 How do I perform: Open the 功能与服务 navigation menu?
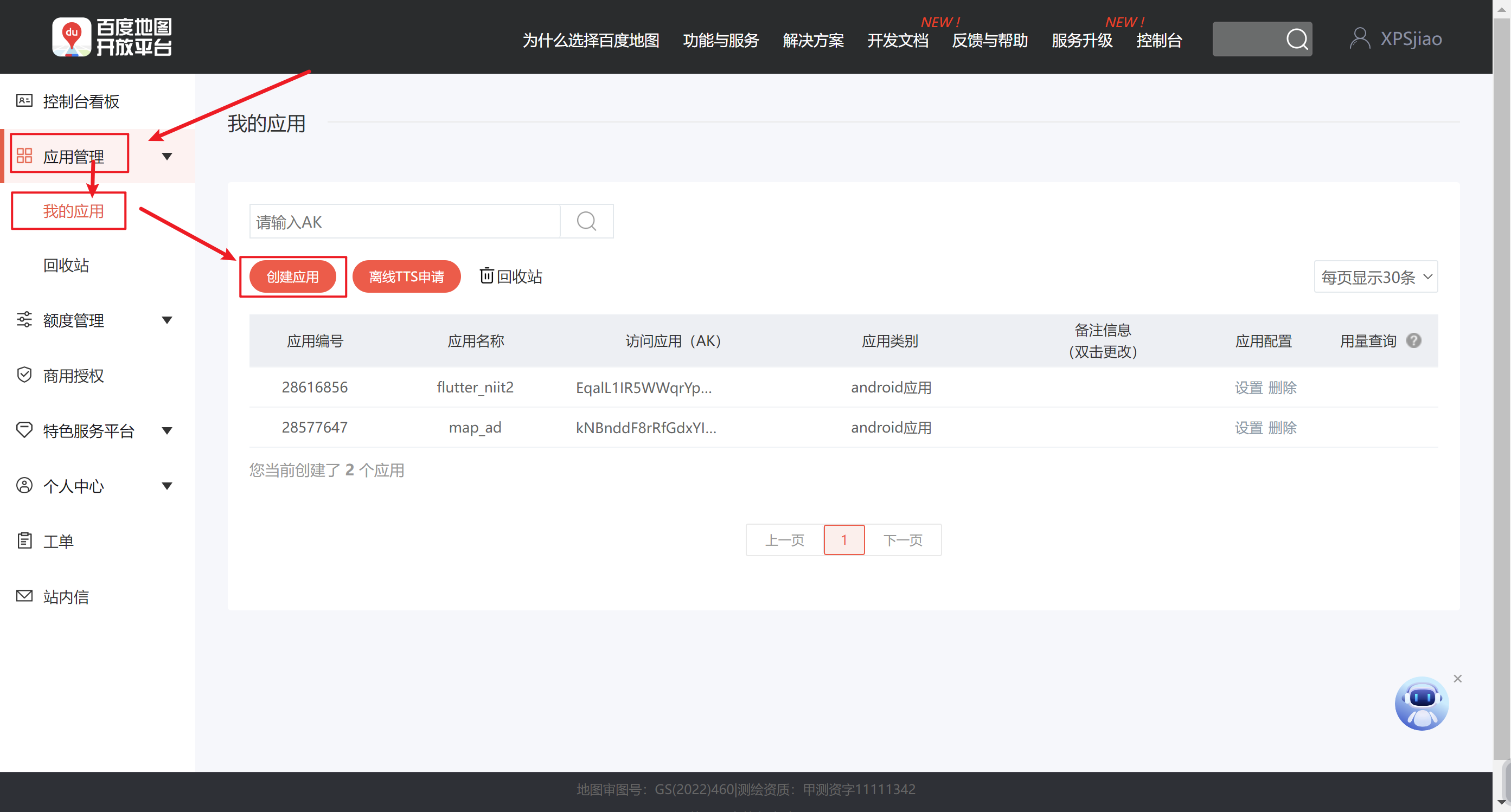(720, 41)
